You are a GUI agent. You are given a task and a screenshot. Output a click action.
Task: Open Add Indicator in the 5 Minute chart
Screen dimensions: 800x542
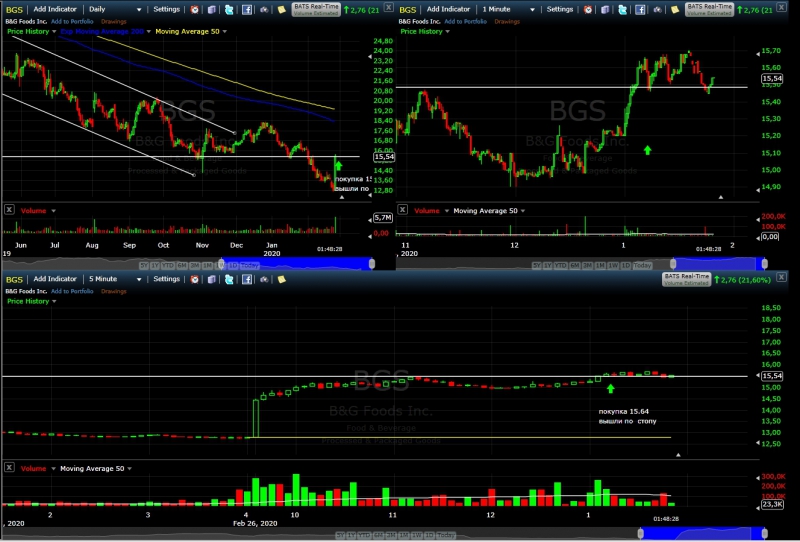coord(55,279)
